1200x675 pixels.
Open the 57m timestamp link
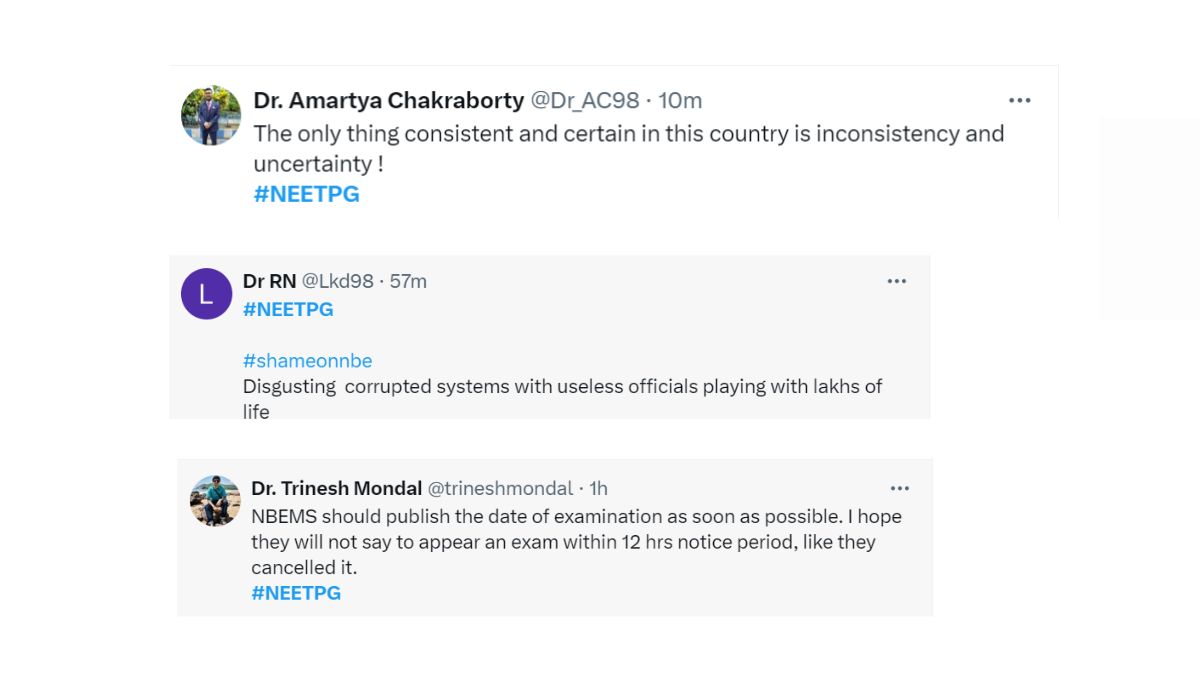point(408,282)
